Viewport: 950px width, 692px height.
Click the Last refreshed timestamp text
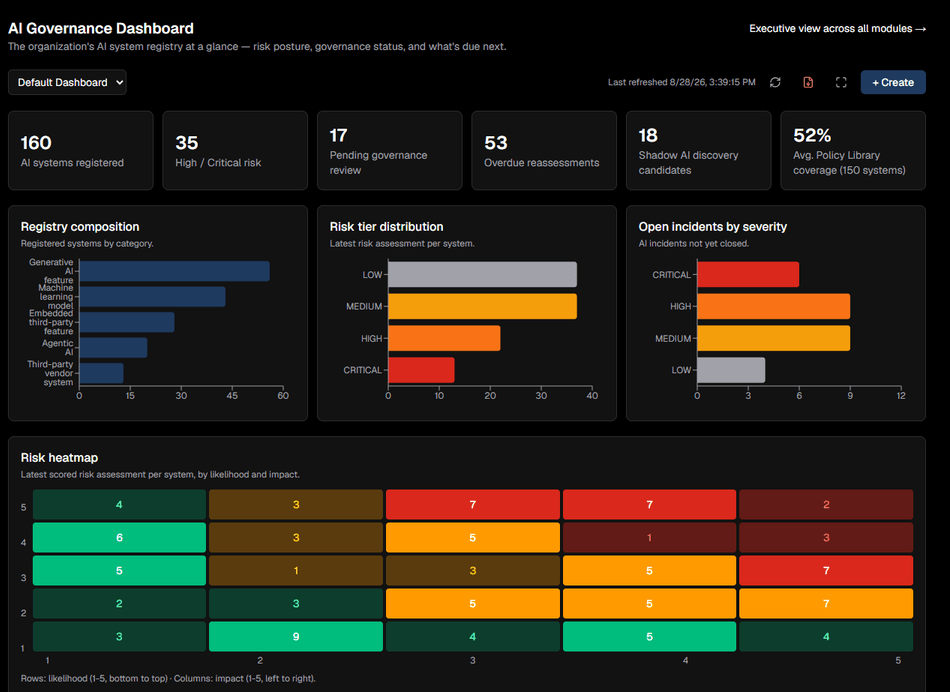[x=682, y=82]
